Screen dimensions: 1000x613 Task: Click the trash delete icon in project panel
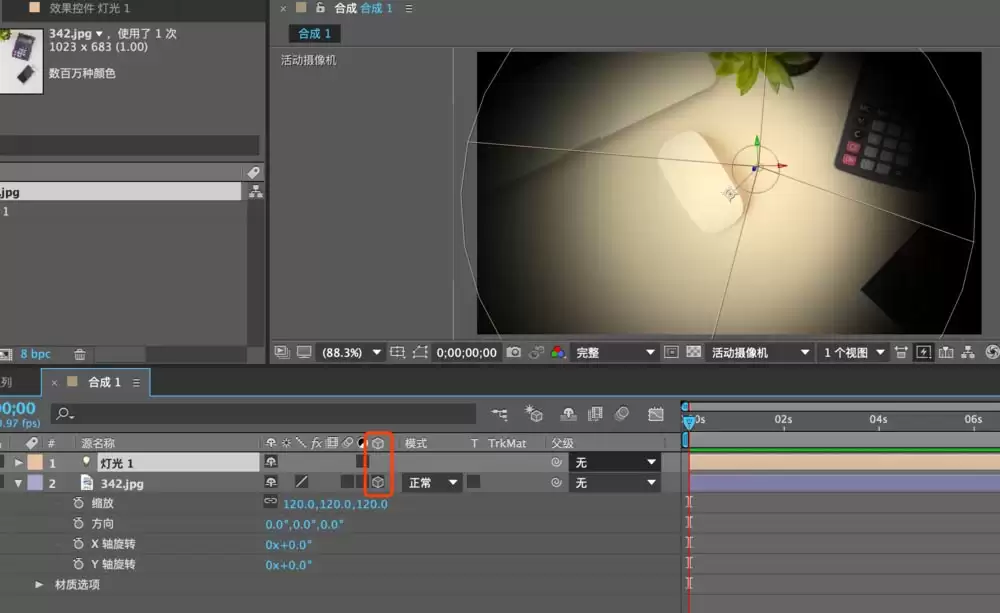[80, 354]
